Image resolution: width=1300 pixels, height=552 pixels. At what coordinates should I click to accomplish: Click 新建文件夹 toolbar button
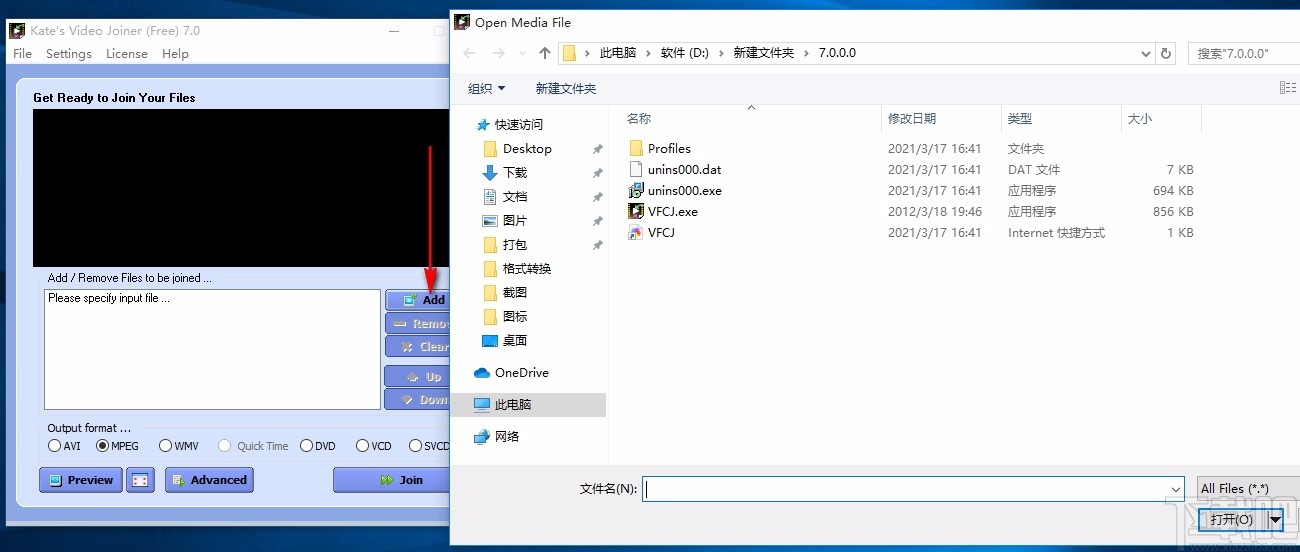(x=566, y=88)
